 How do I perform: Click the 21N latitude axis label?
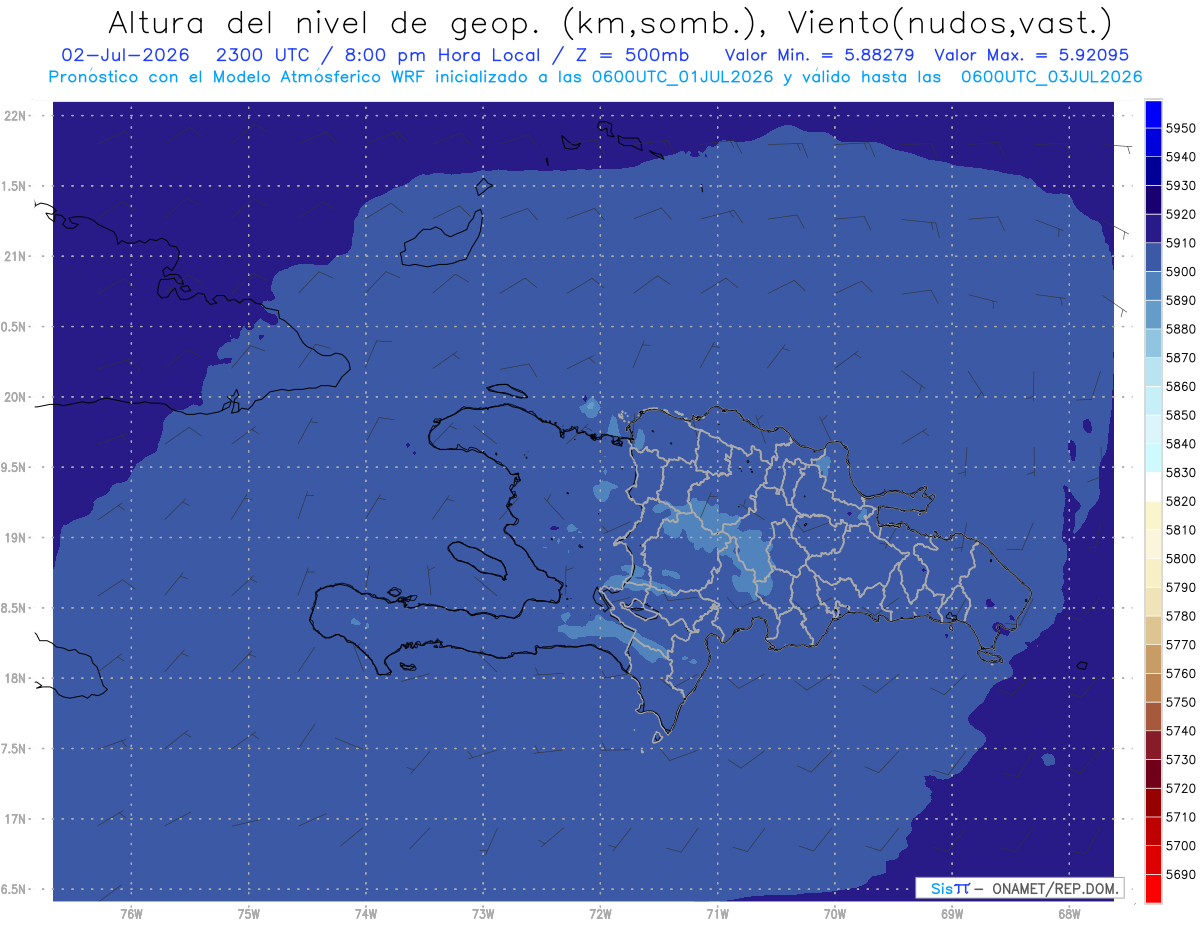(16, 256)
